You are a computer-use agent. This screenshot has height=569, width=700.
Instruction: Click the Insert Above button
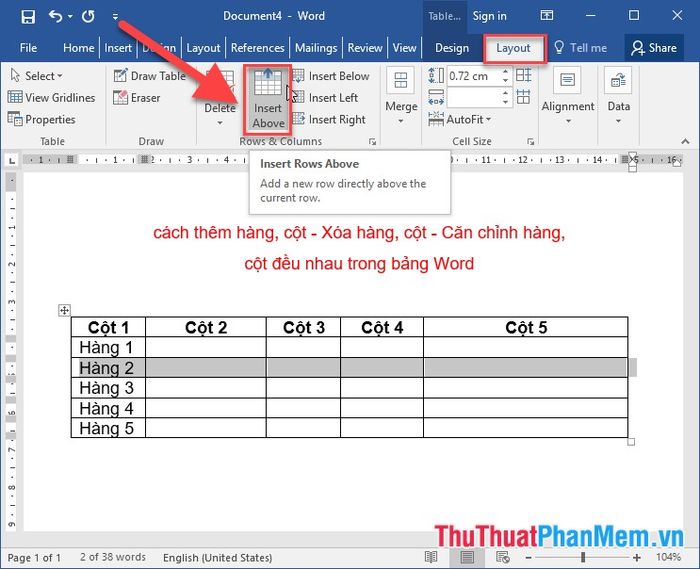[268, 99]
